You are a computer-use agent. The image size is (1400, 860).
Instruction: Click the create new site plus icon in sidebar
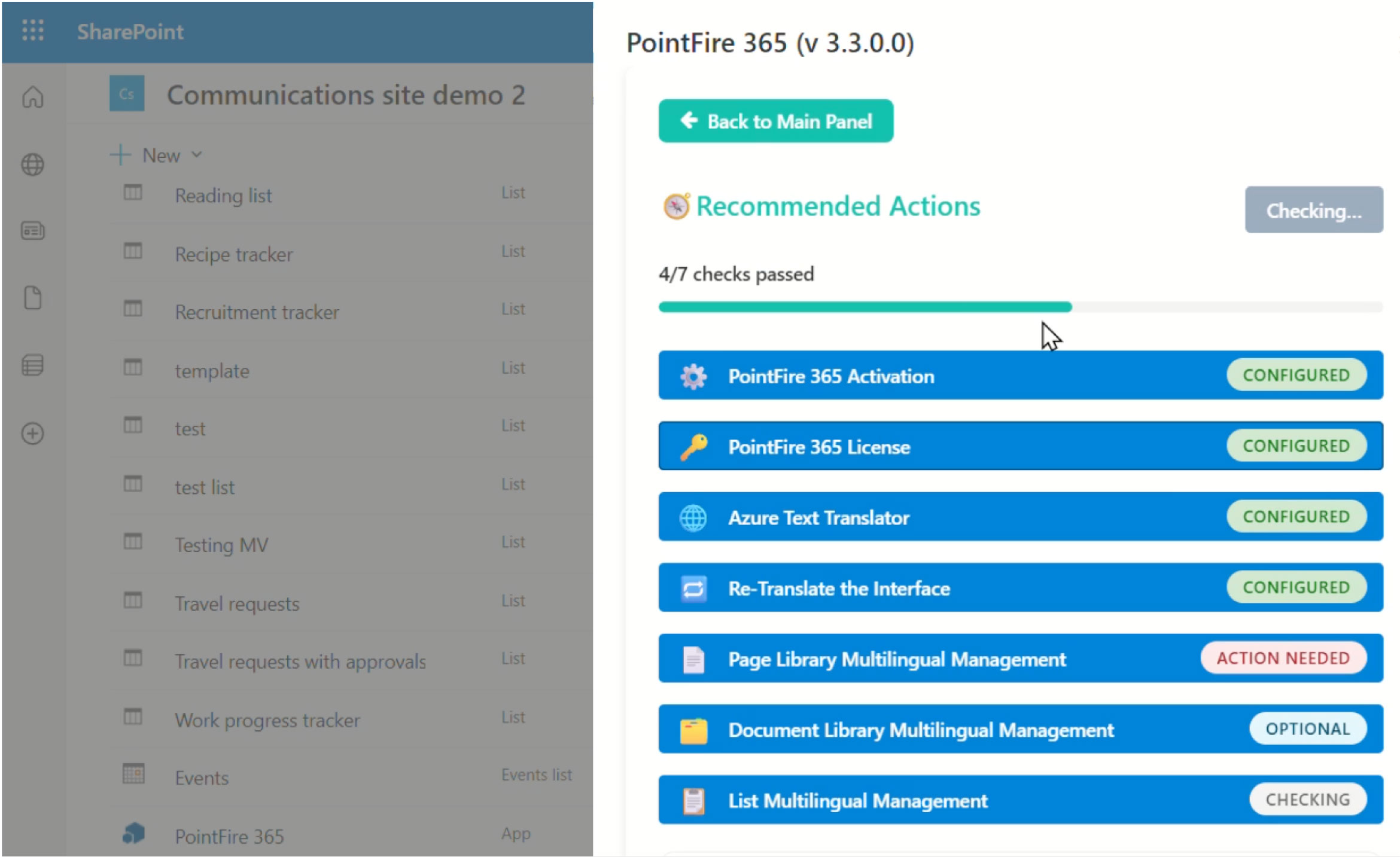coord(32,434)
